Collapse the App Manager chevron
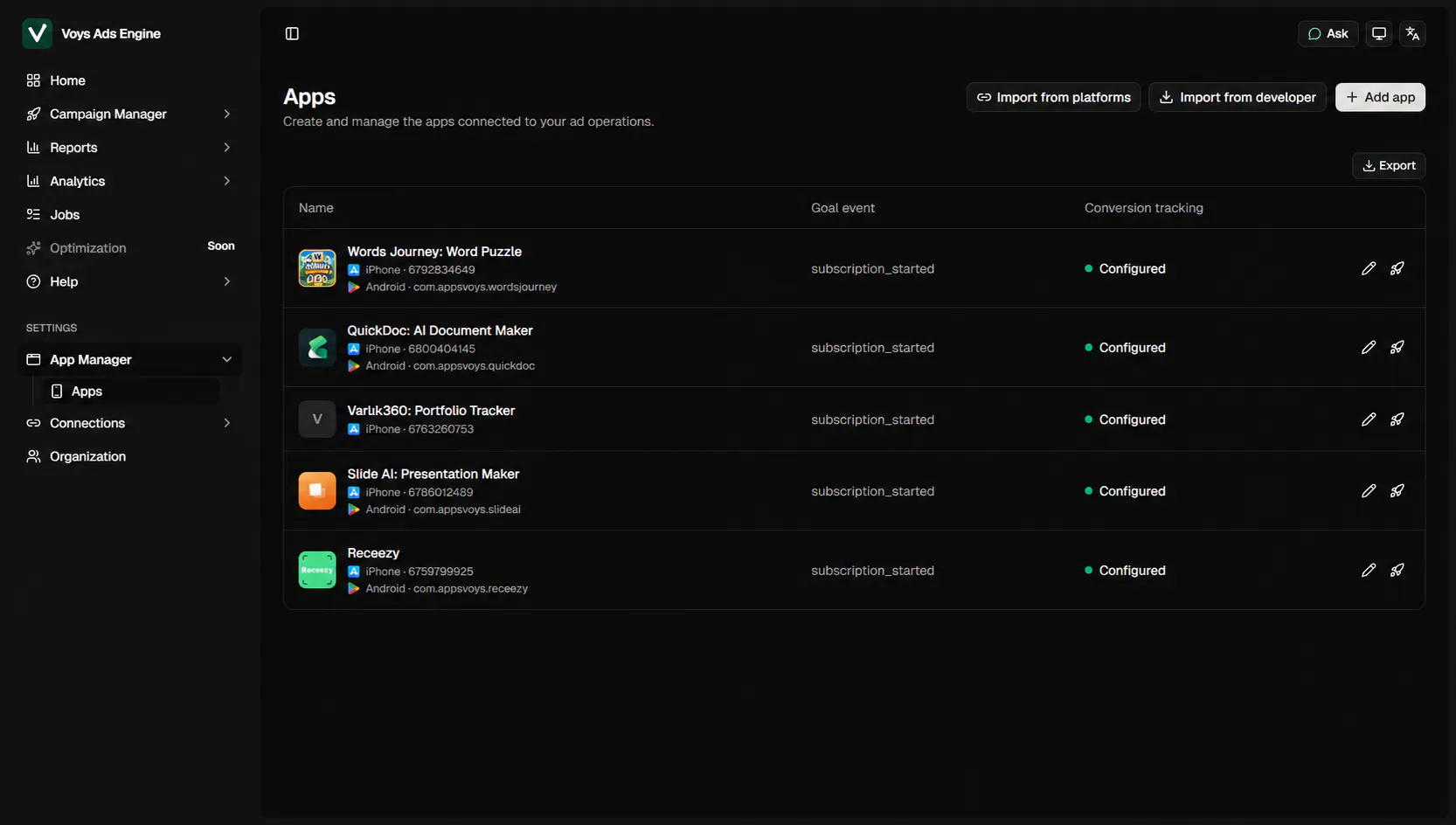The width and height of the screenshot is (1456, 825). 227,359
